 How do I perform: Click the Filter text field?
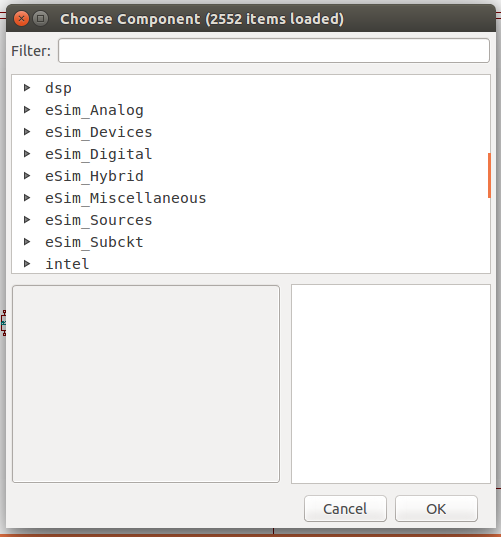274,51
